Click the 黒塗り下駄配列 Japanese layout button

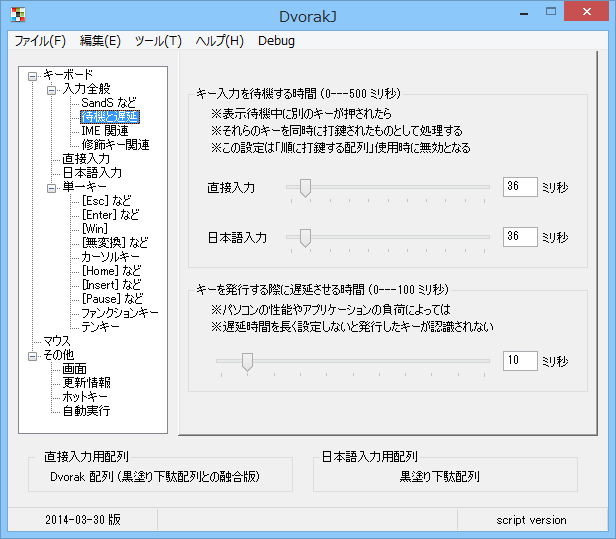point(440,477)
